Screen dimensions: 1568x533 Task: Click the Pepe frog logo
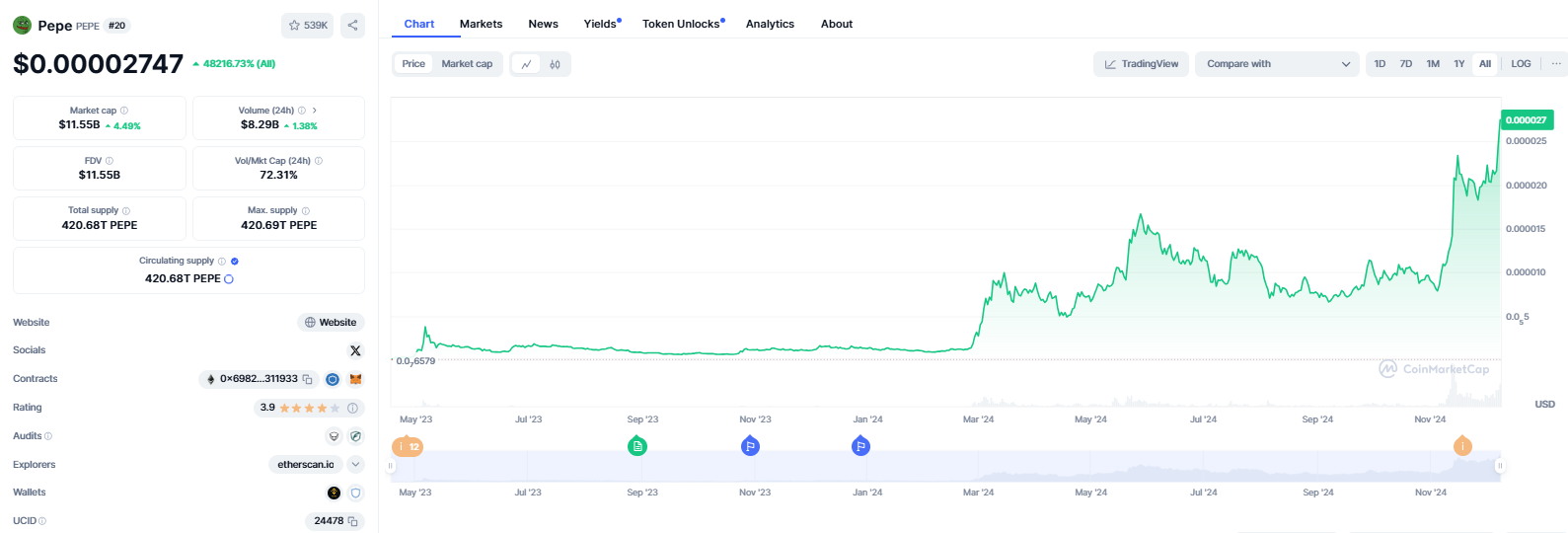click(x=22, y=26)
